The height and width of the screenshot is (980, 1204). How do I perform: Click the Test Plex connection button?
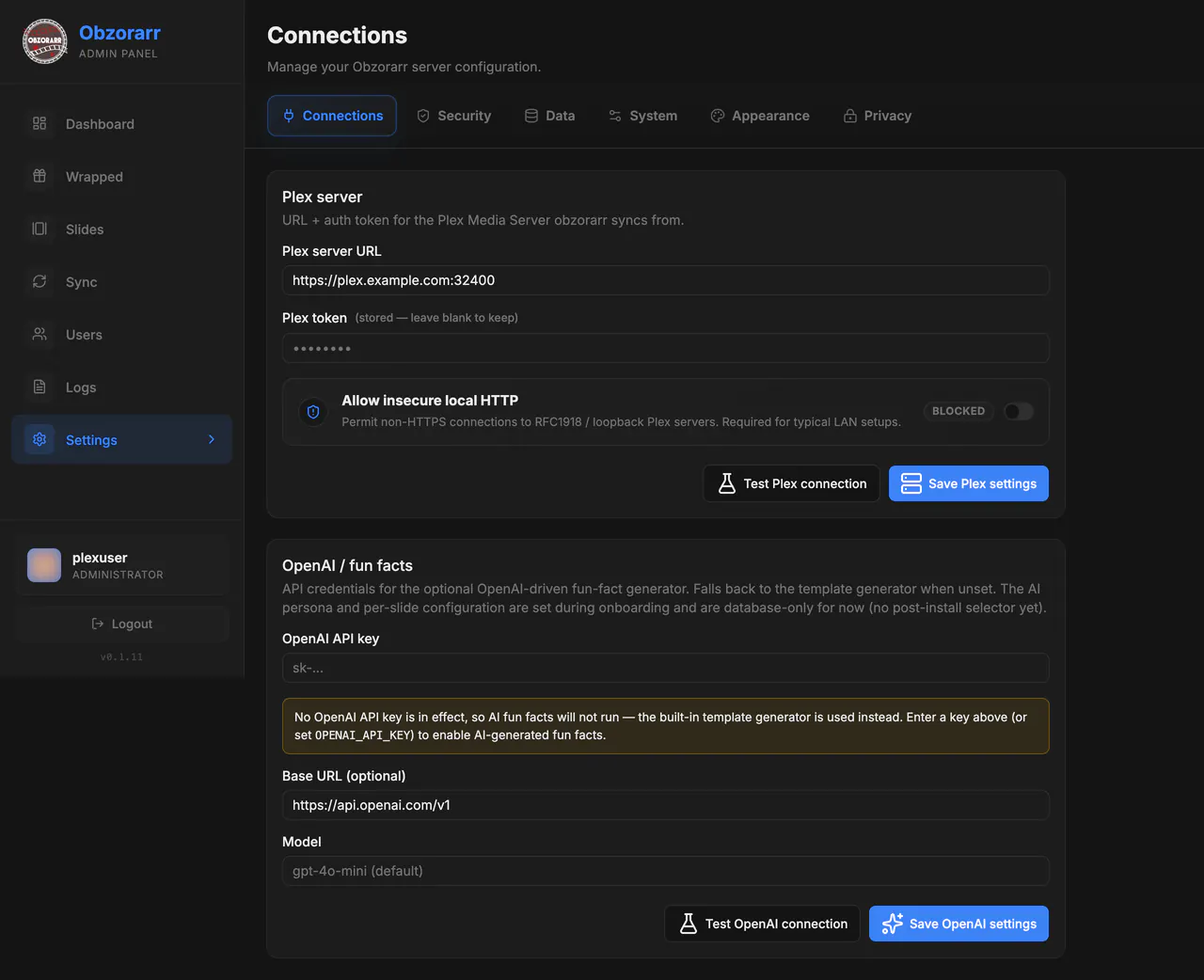[x=791, y=483]
